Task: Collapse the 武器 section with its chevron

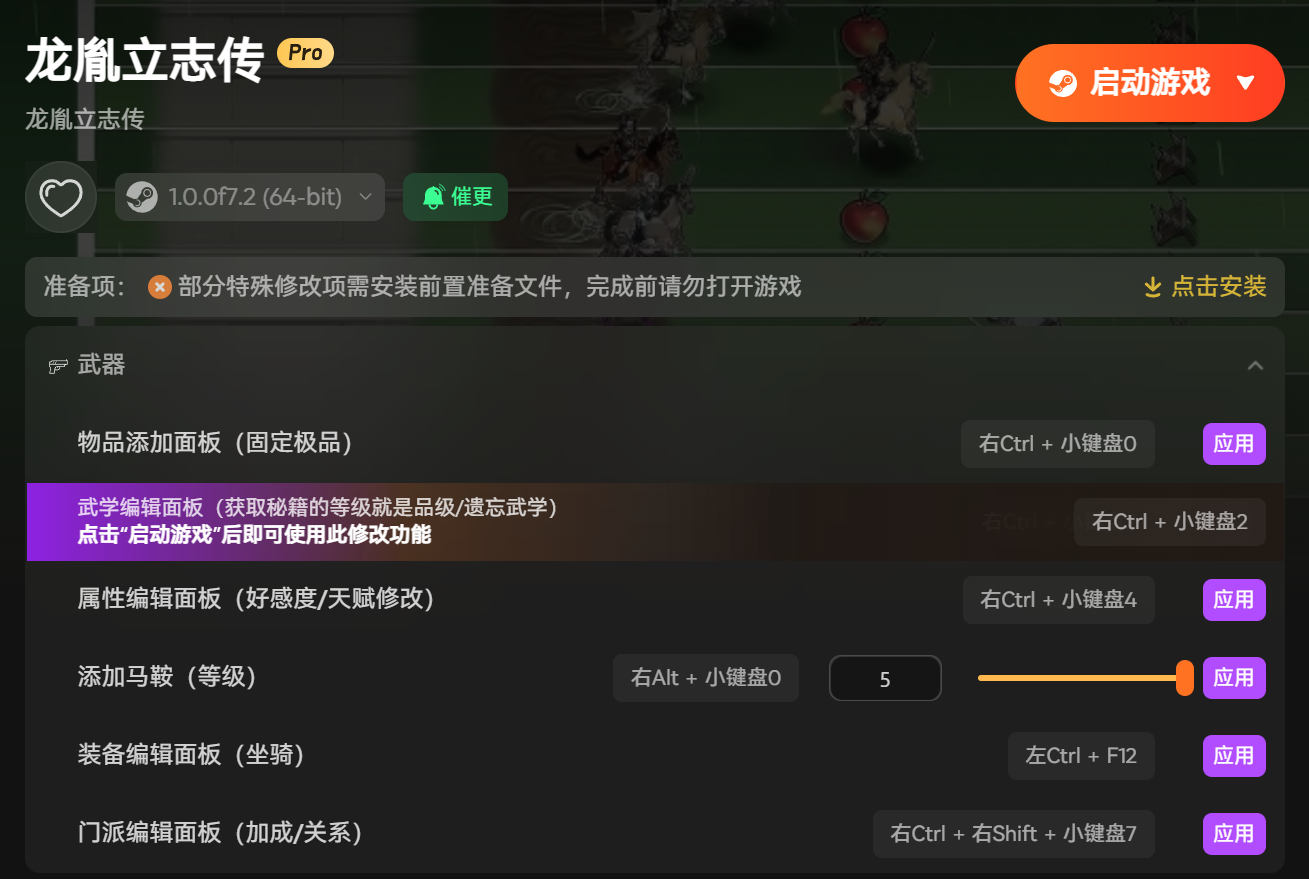Action: 1255,366
